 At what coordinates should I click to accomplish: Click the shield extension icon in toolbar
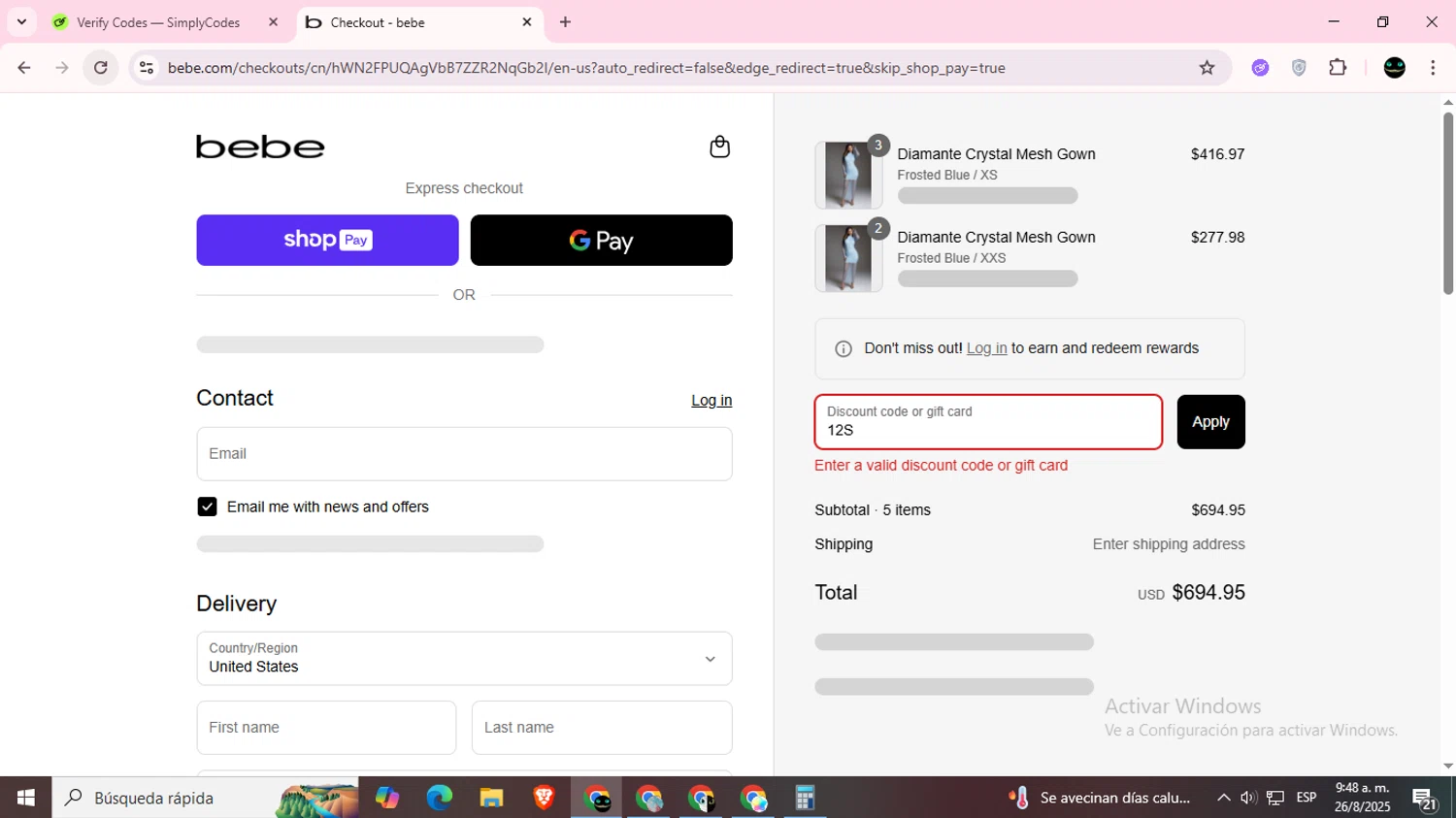coord(1299,68)
